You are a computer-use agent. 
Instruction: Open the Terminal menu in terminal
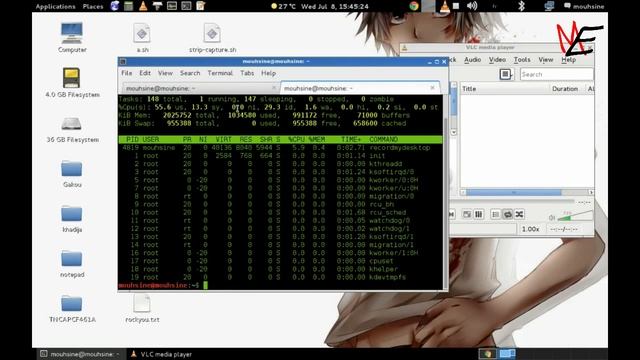[x=220, y=73]
